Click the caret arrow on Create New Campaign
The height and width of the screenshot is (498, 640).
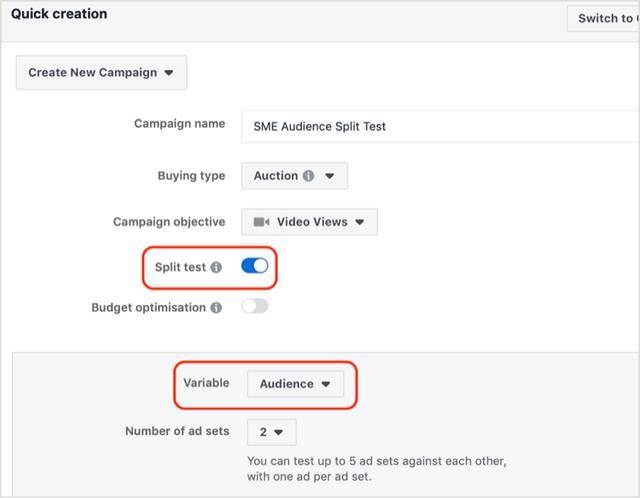point(168,73)
